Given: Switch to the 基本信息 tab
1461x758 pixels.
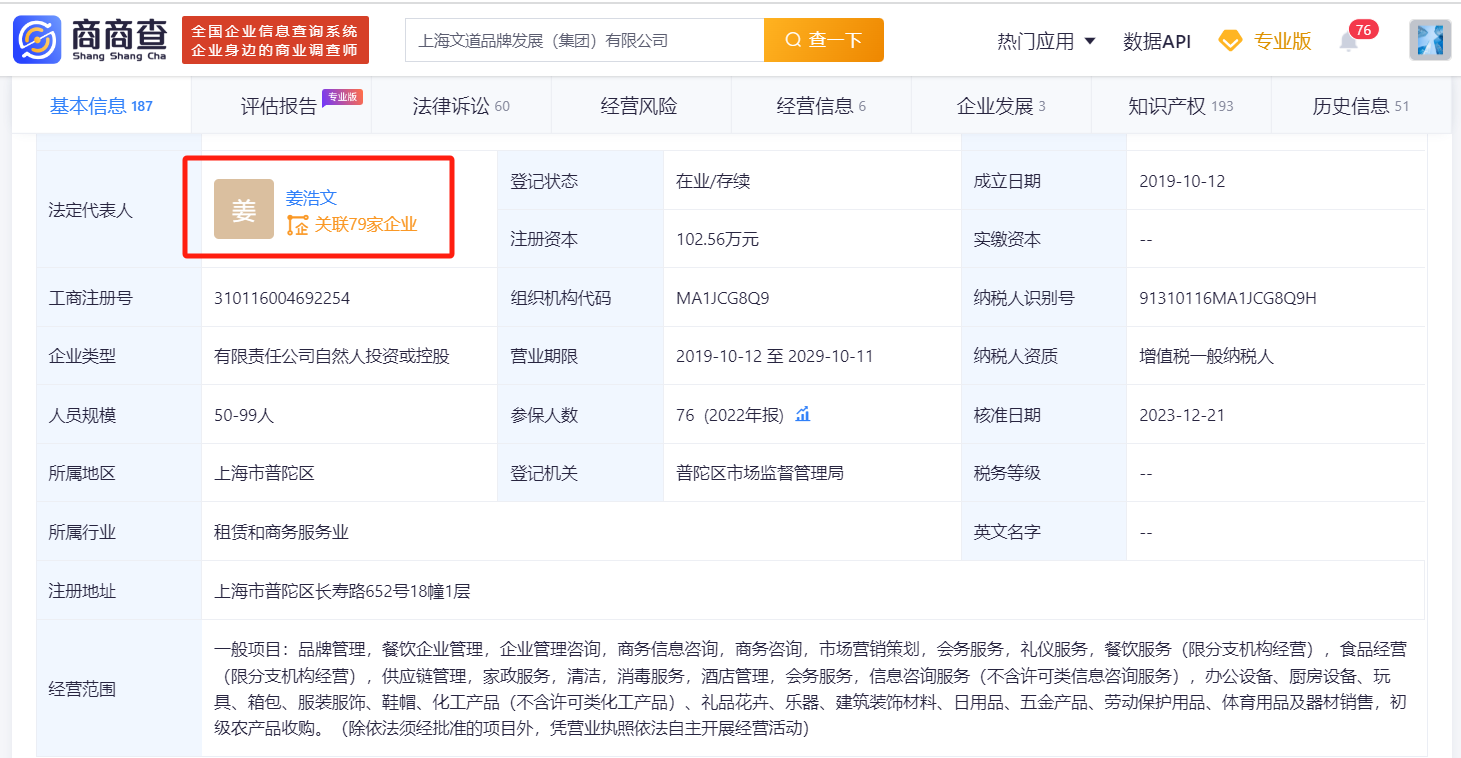Looking at the screenshot, I should coord(101,106).
